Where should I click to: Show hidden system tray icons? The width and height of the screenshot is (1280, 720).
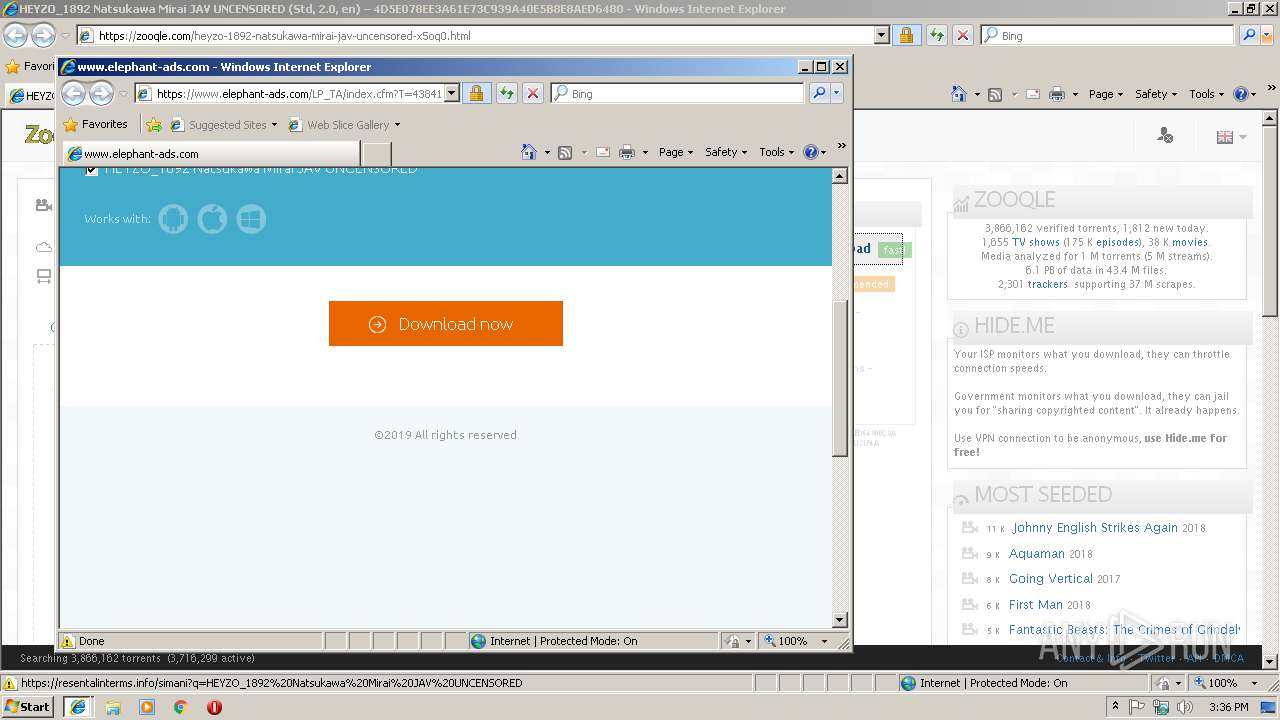pos(1115,707)
